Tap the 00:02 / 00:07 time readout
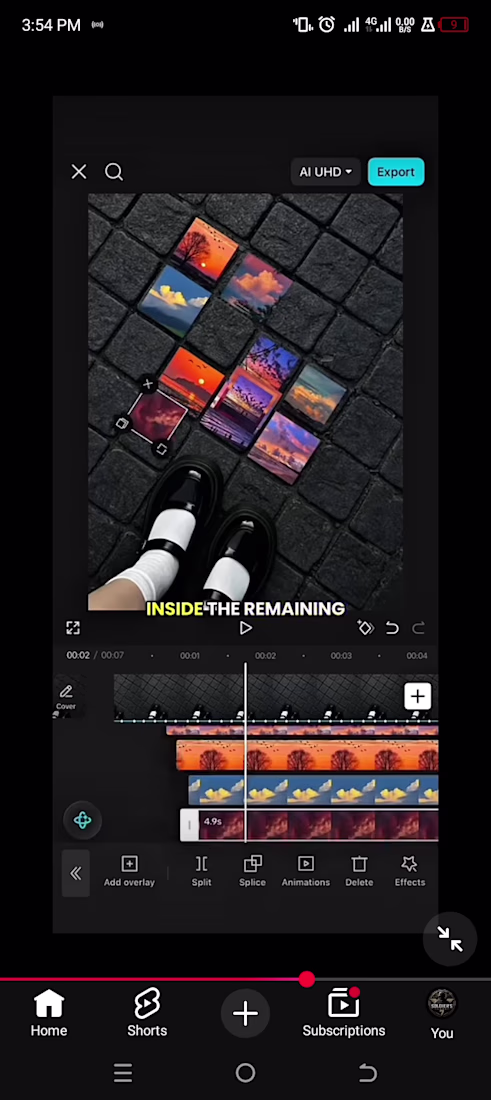The image size is (491, 1100). [95, 655]
